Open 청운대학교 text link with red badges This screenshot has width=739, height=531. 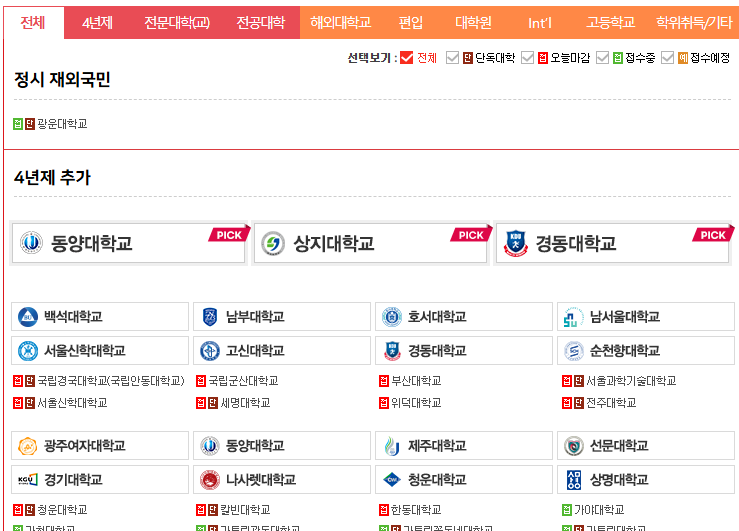62,510
